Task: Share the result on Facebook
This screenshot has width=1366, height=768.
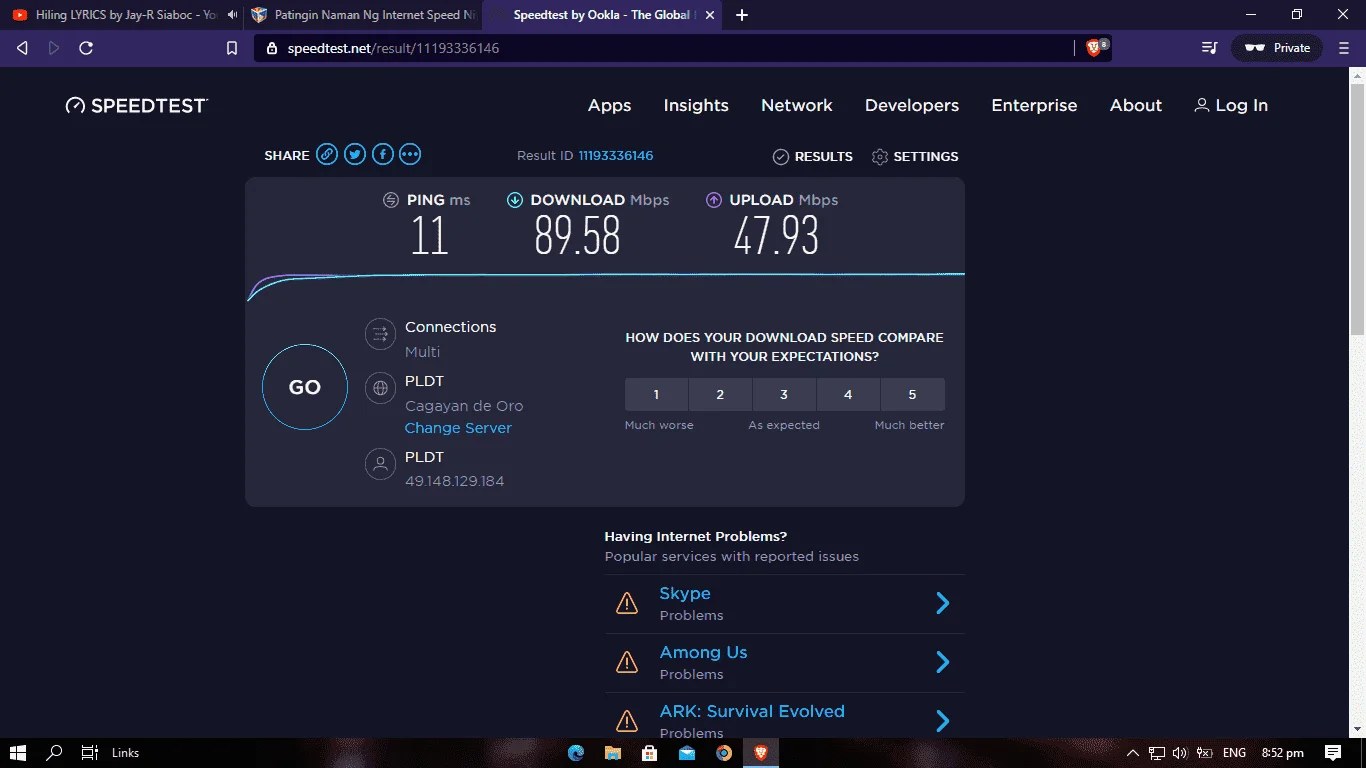Action: 383,154
